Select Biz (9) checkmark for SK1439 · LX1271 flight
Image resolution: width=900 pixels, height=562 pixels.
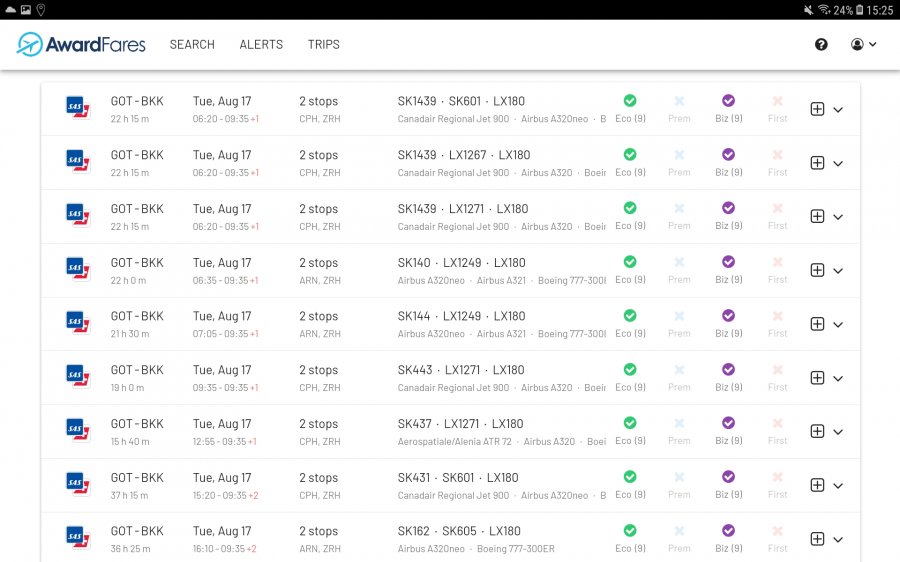tap(728, 208)
